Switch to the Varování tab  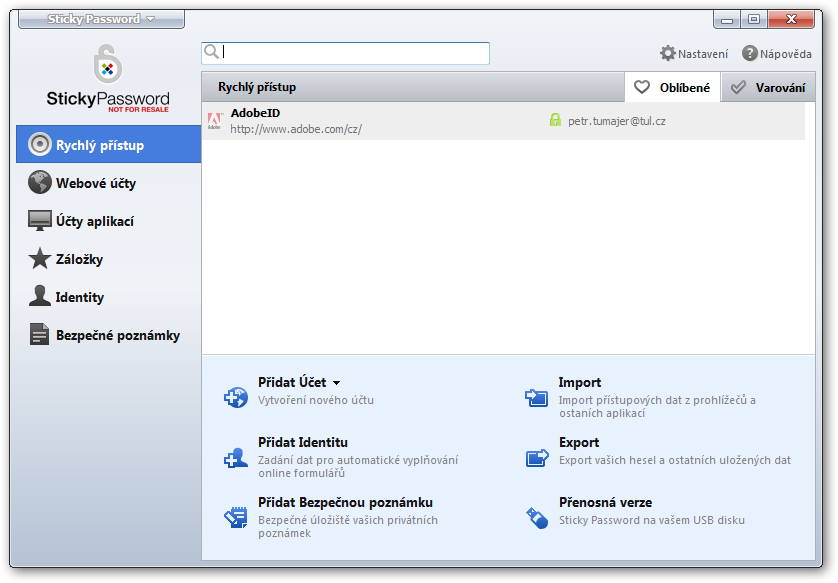[768, 87]
